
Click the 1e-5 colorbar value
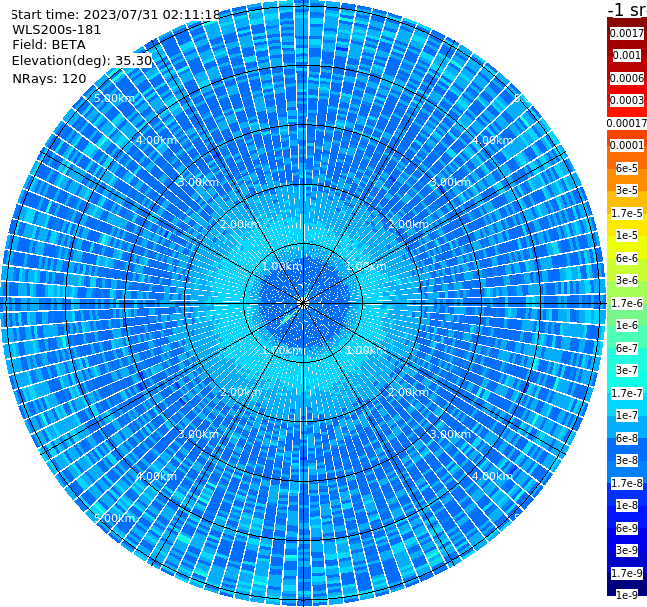627,236
